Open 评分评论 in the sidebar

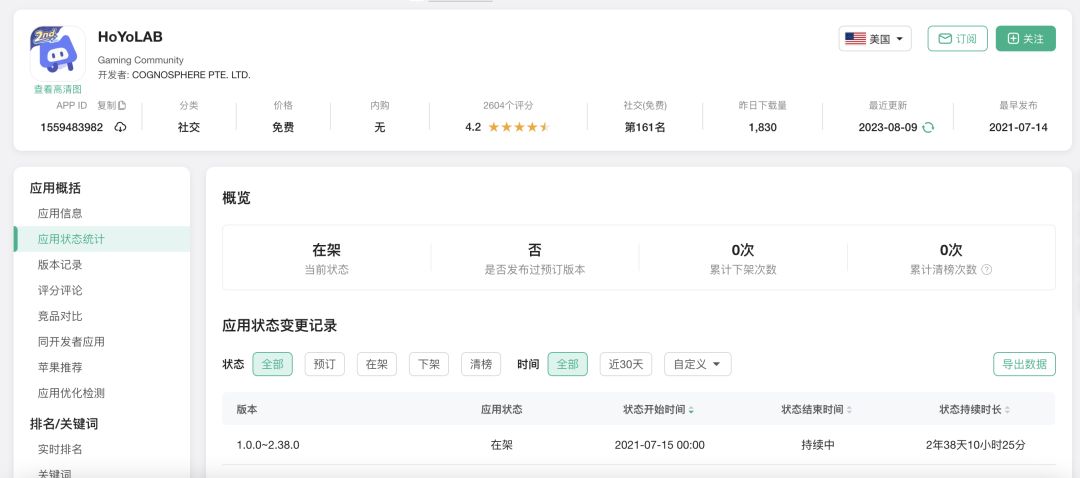click(x=60, y=291)
